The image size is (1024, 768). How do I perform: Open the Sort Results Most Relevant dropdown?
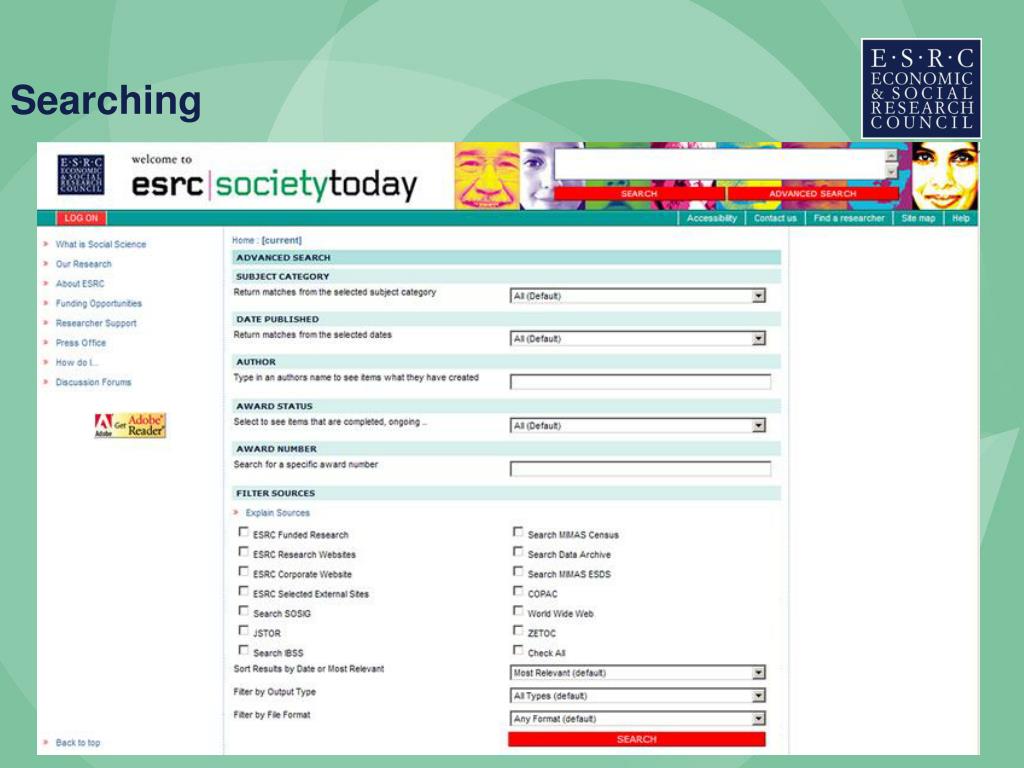[637, 673]
